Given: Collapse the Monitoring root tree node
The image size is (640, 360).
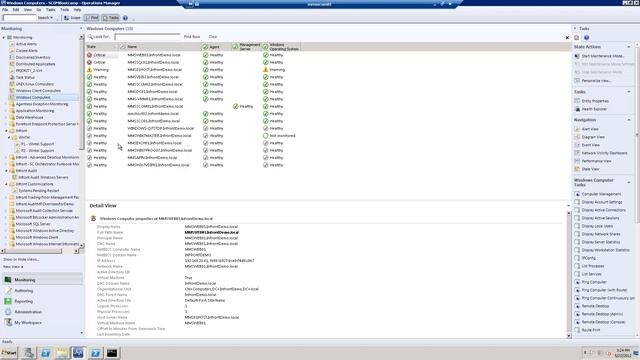Looking at the screenshot, I should click(4, 38).
